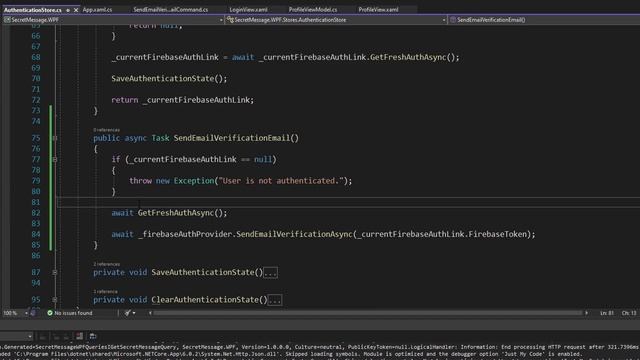Open the SendEmailVer...ailCommand.cs tab
The image size is (640, 360).
(170, 9)
